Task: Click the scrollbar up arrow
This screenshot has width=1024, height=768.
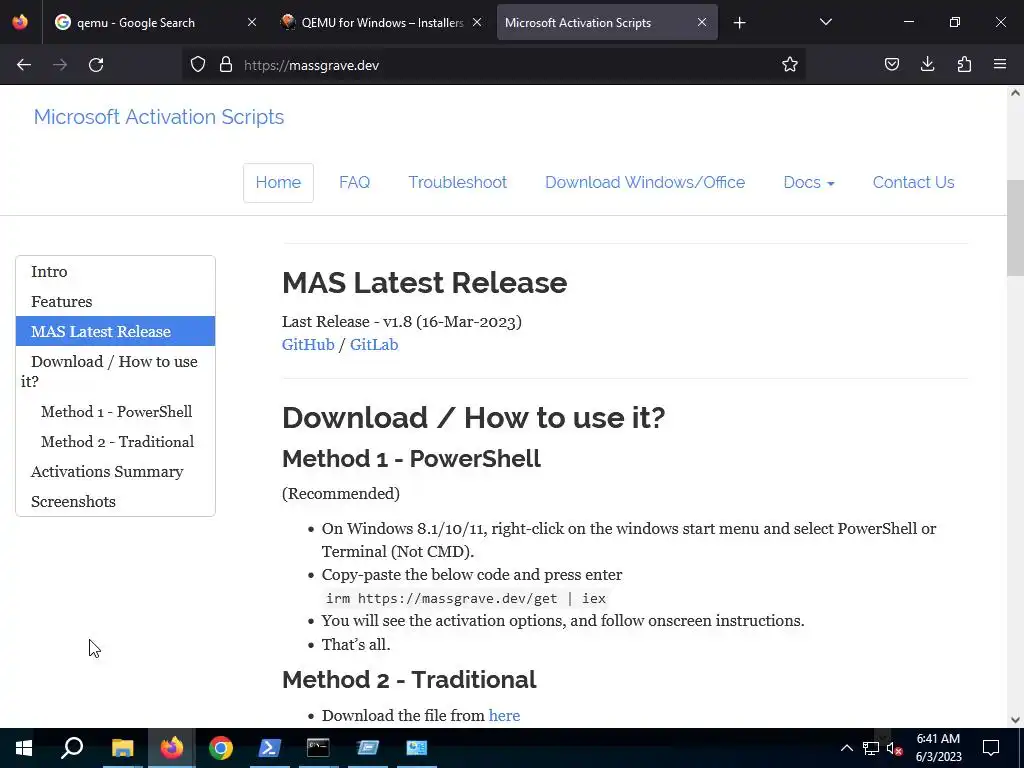Action: [x=1015, y=93]
